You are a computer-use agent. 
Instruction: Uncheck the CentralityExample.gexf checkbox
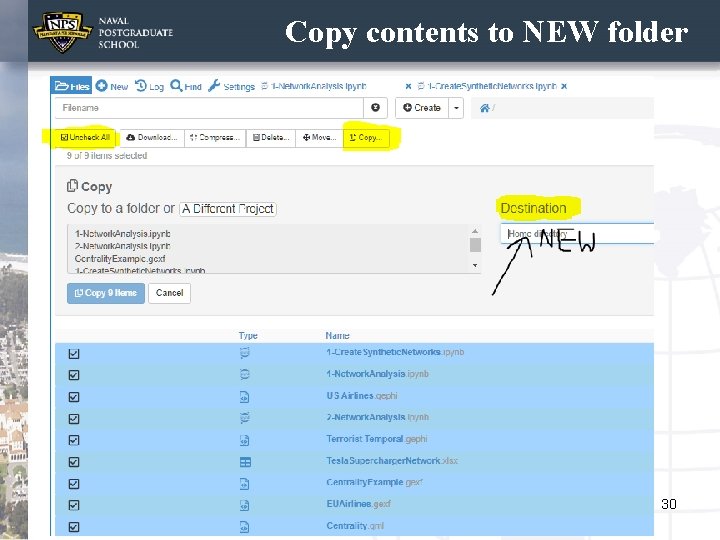[74, 484]
